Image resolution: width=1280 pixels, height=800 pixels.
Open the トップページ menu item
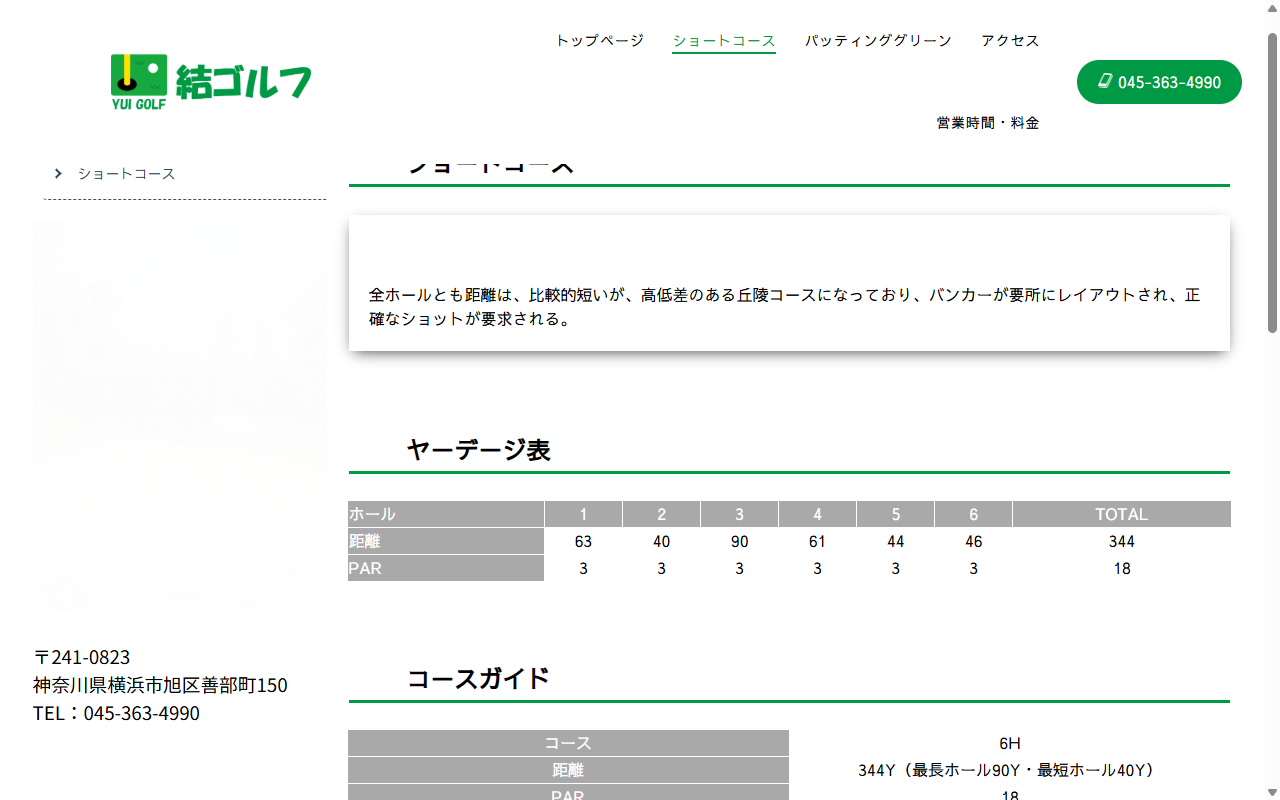click(600, 41)
